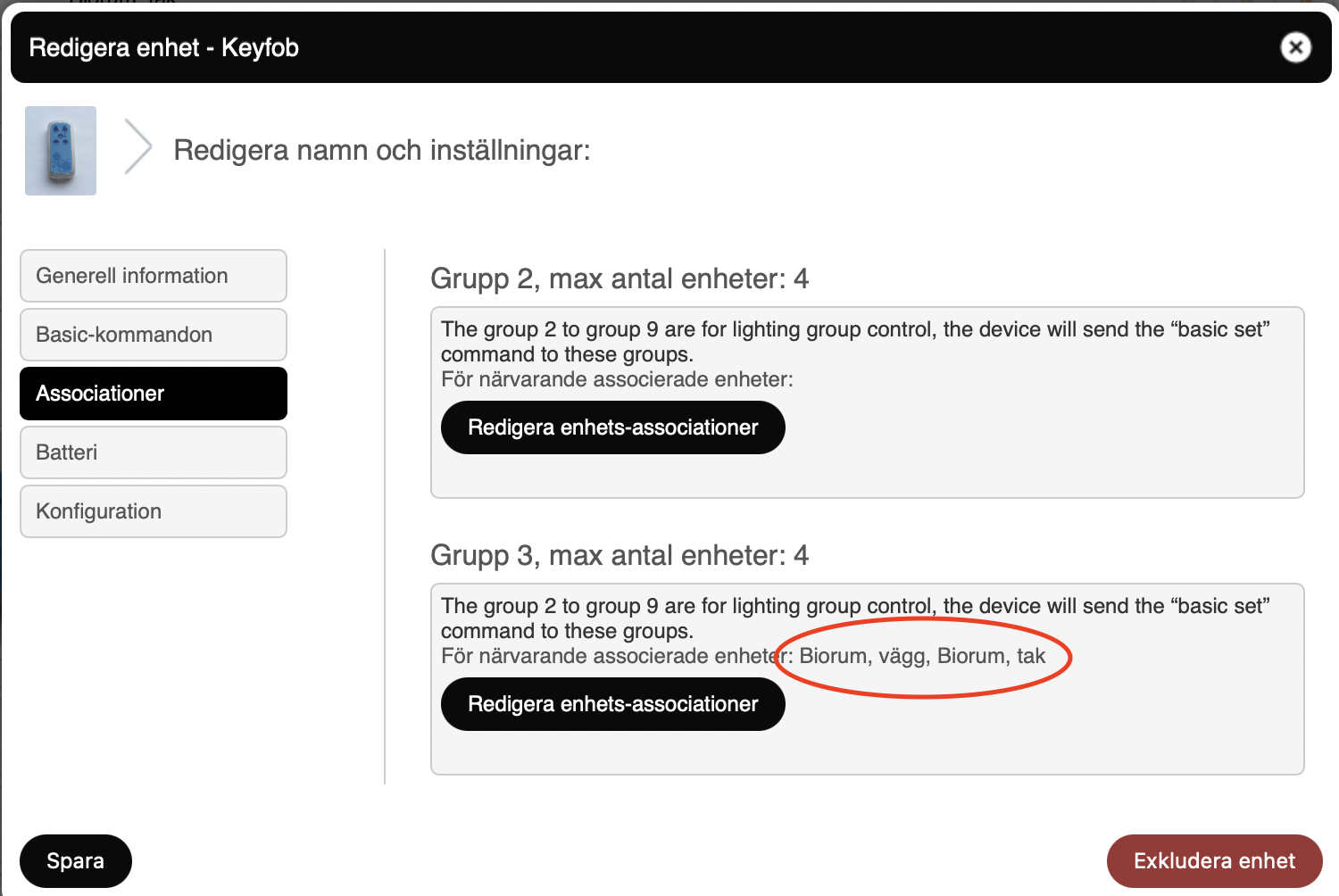Click the circled Biorum, vägg, Biorum, tak text
The width and height of the screenshot is (1339, 896).
(x=921, y=657)
